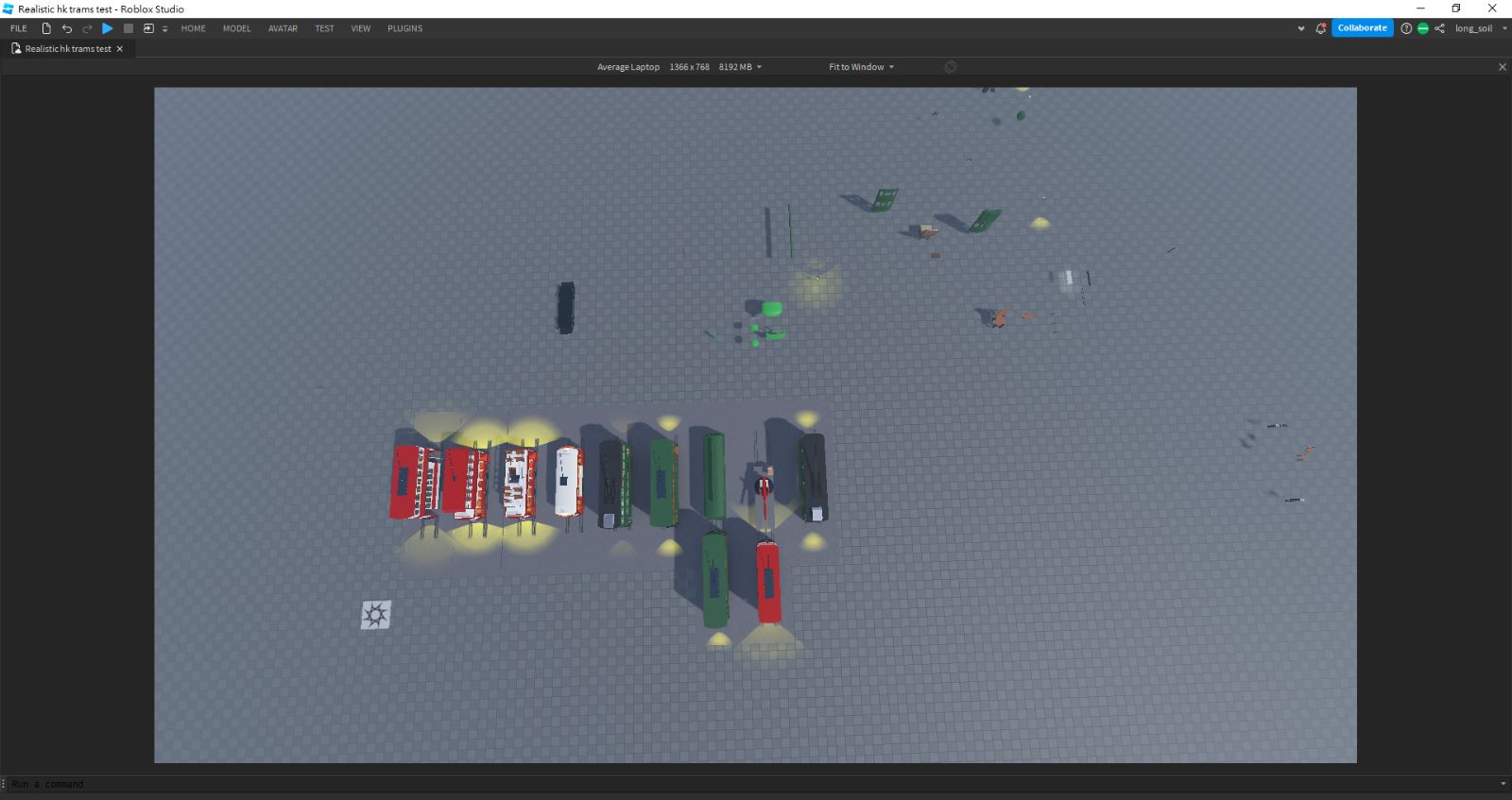
Task: Click the icon right of Stop
Action: (148, 28)
